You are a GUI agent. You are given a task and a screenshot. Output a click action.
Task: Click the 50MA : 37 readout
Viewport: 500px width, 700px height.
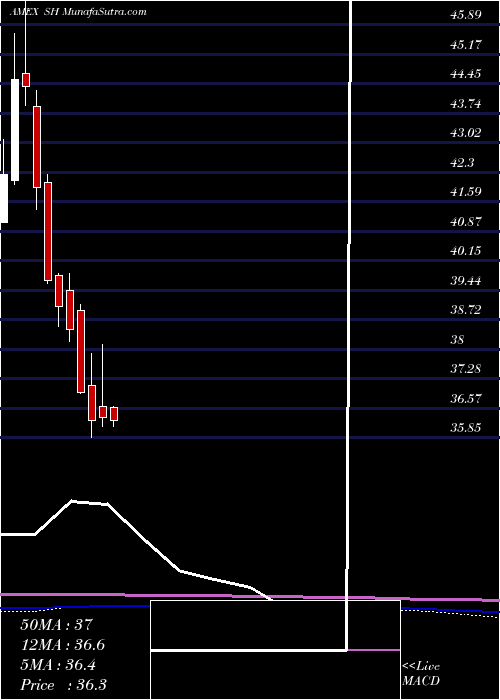(56, 625)
